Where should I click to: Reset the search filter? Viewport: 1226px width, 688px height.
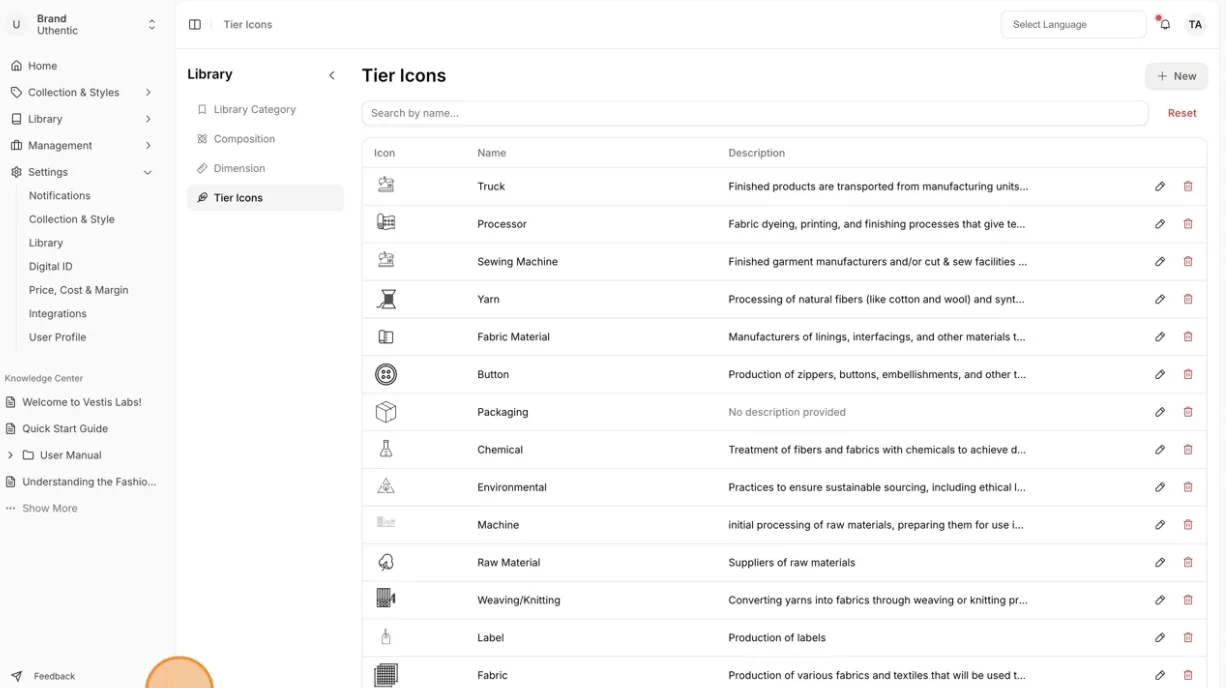1182,113
